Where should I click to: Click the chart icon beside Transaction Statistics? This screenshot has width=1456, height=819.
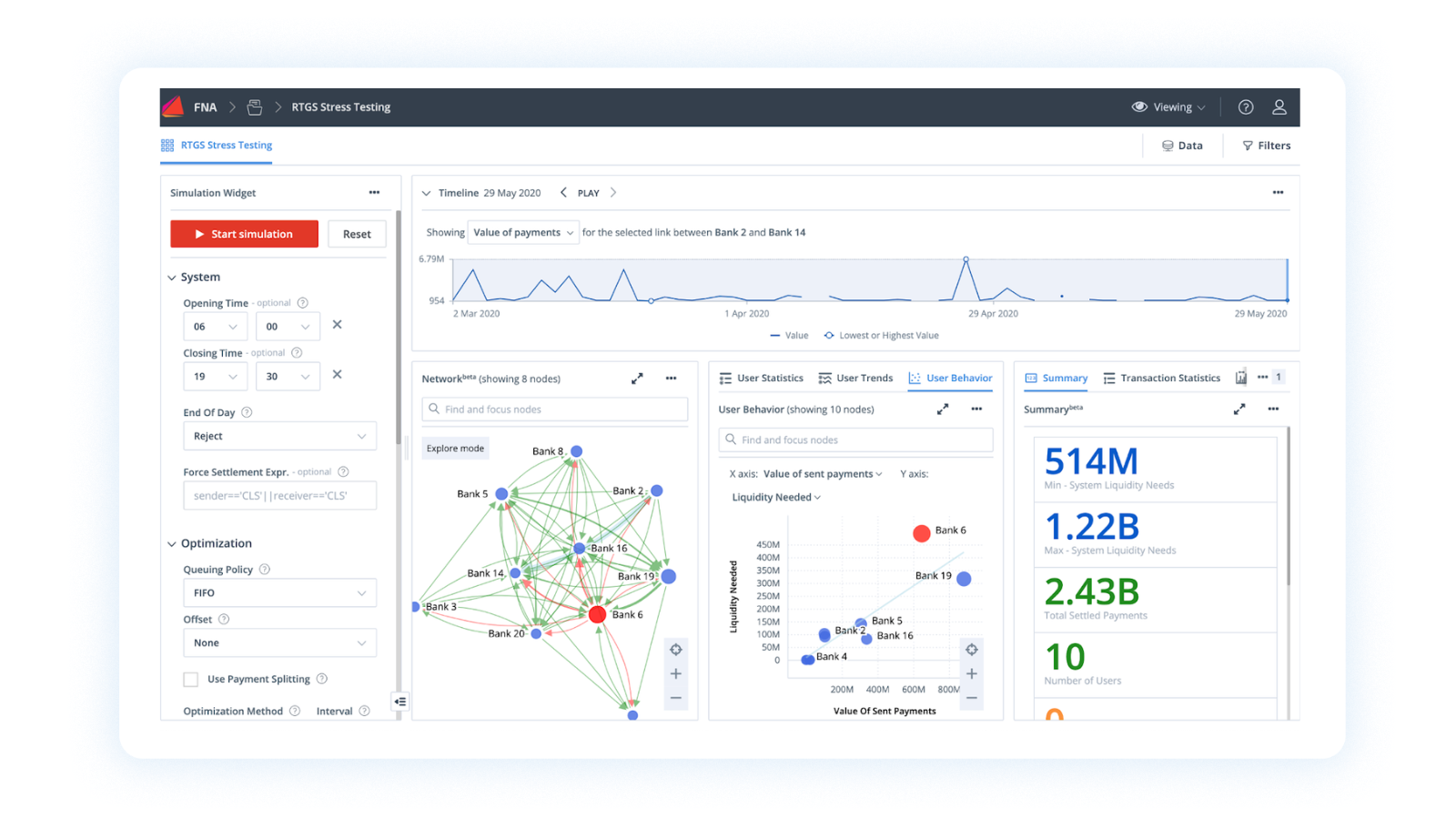pyautogui.click(x=1241, y=378)
